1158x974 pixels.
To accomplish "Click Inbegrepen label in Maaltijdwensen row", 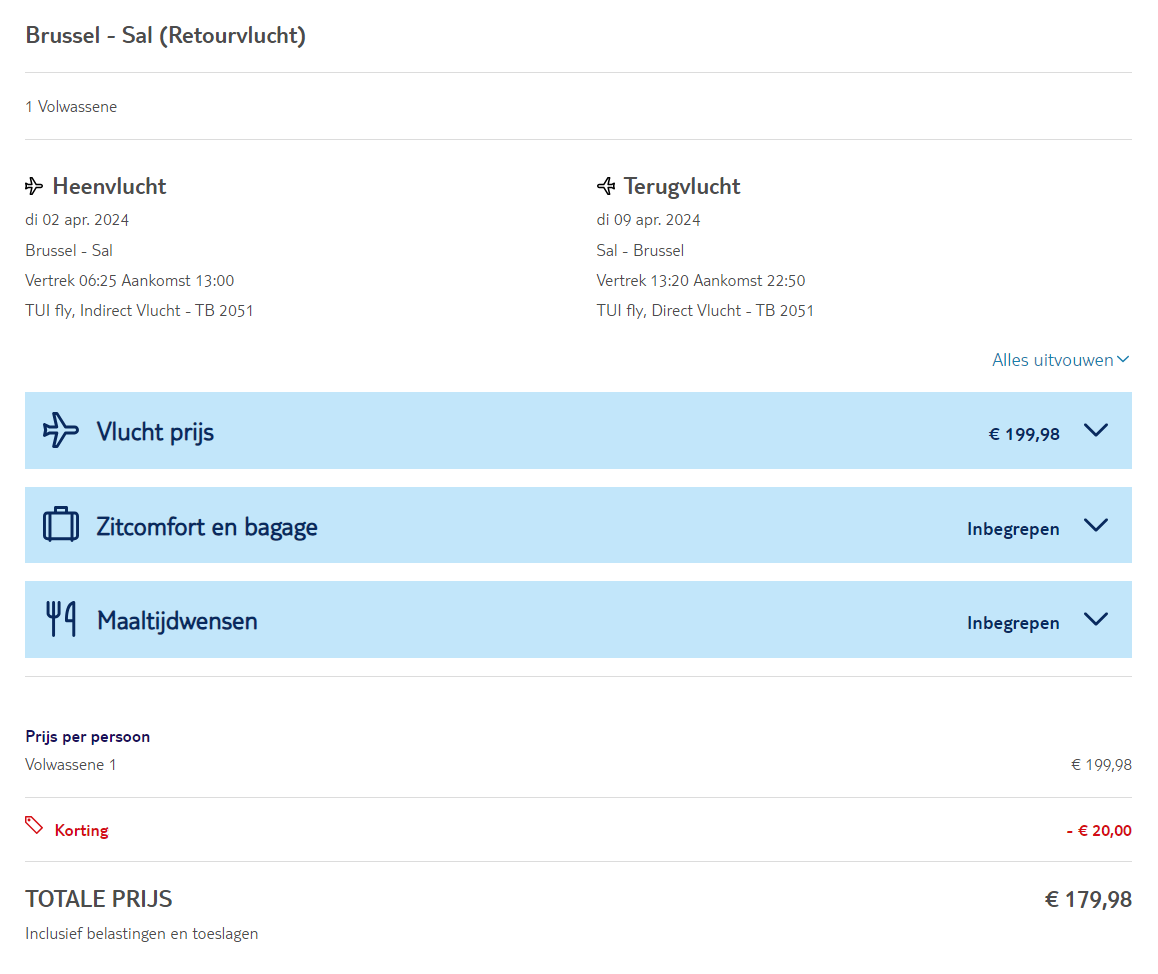I will pos(1013,623).
